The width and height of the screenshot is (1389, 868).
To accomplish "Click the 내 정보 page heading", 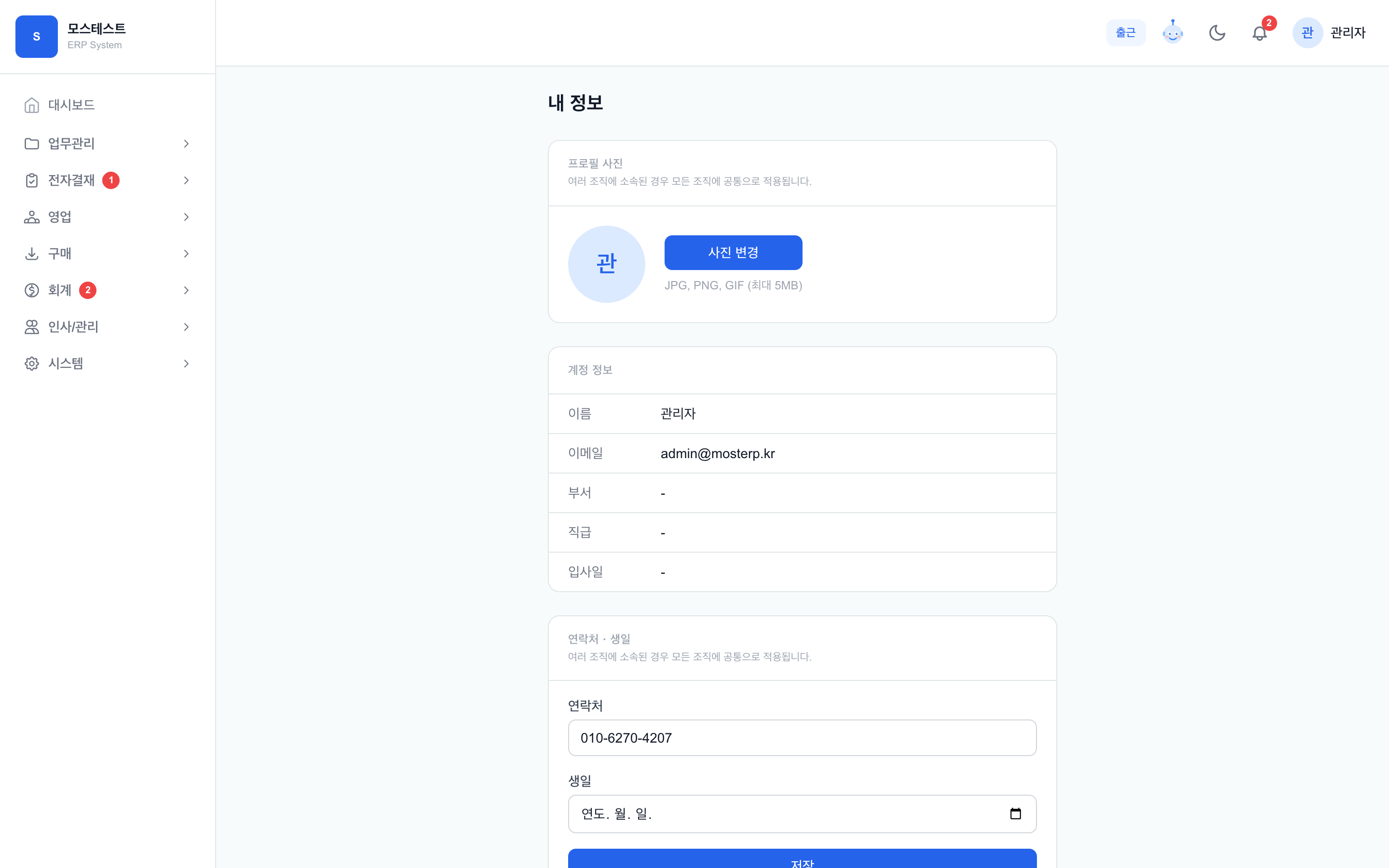I will pos(575,103).
